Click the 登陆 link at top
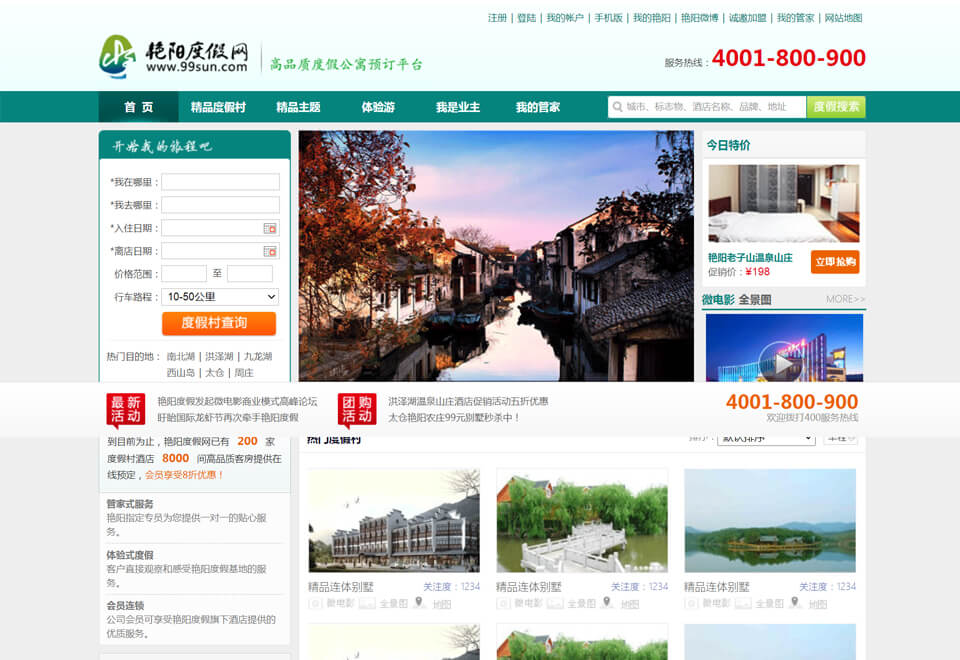The width and height of the screenshot is (960, 660). tap(527, 18)
